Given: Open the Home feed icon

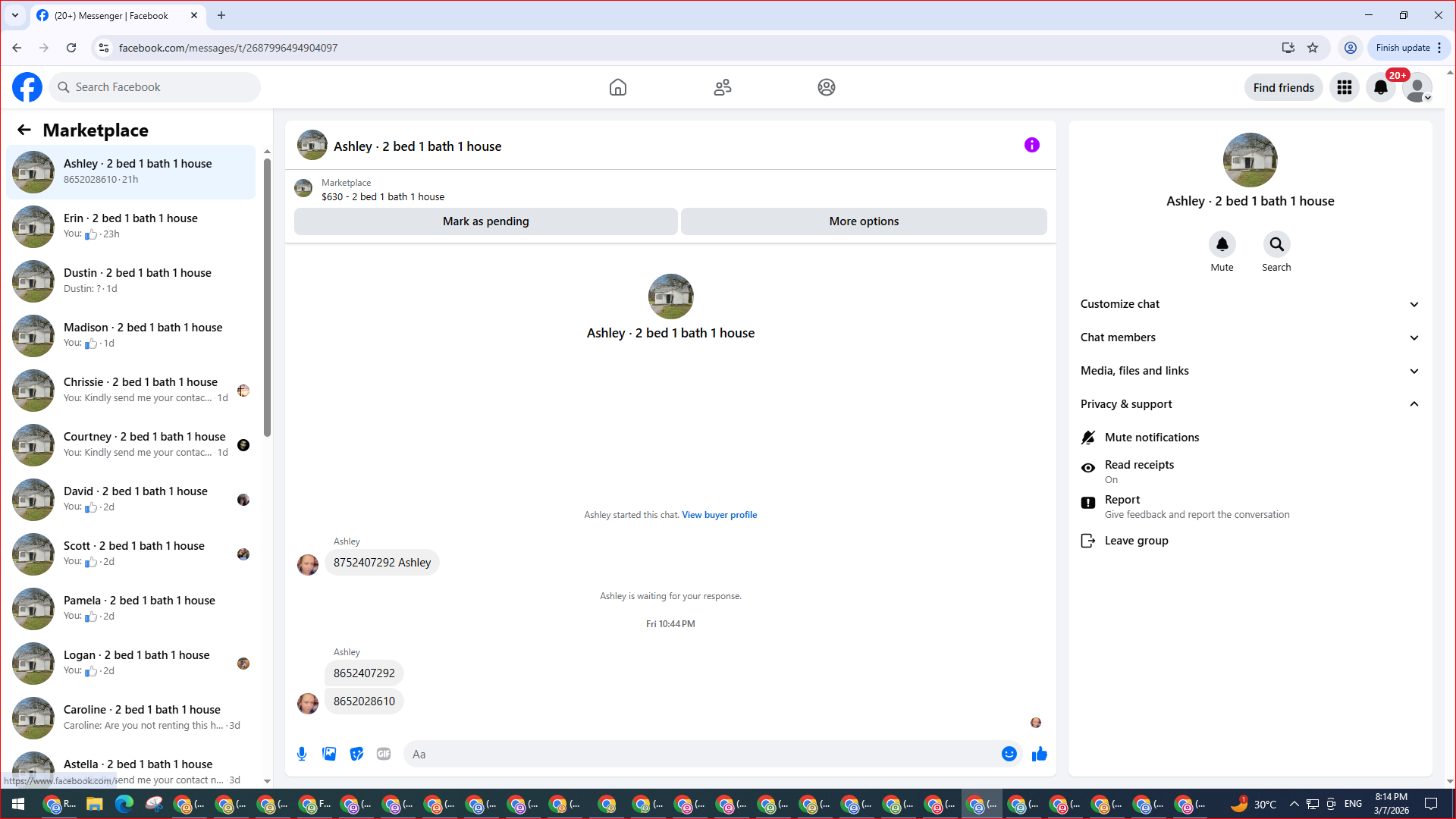Looking at the screenshot, I should coord(618,87).
